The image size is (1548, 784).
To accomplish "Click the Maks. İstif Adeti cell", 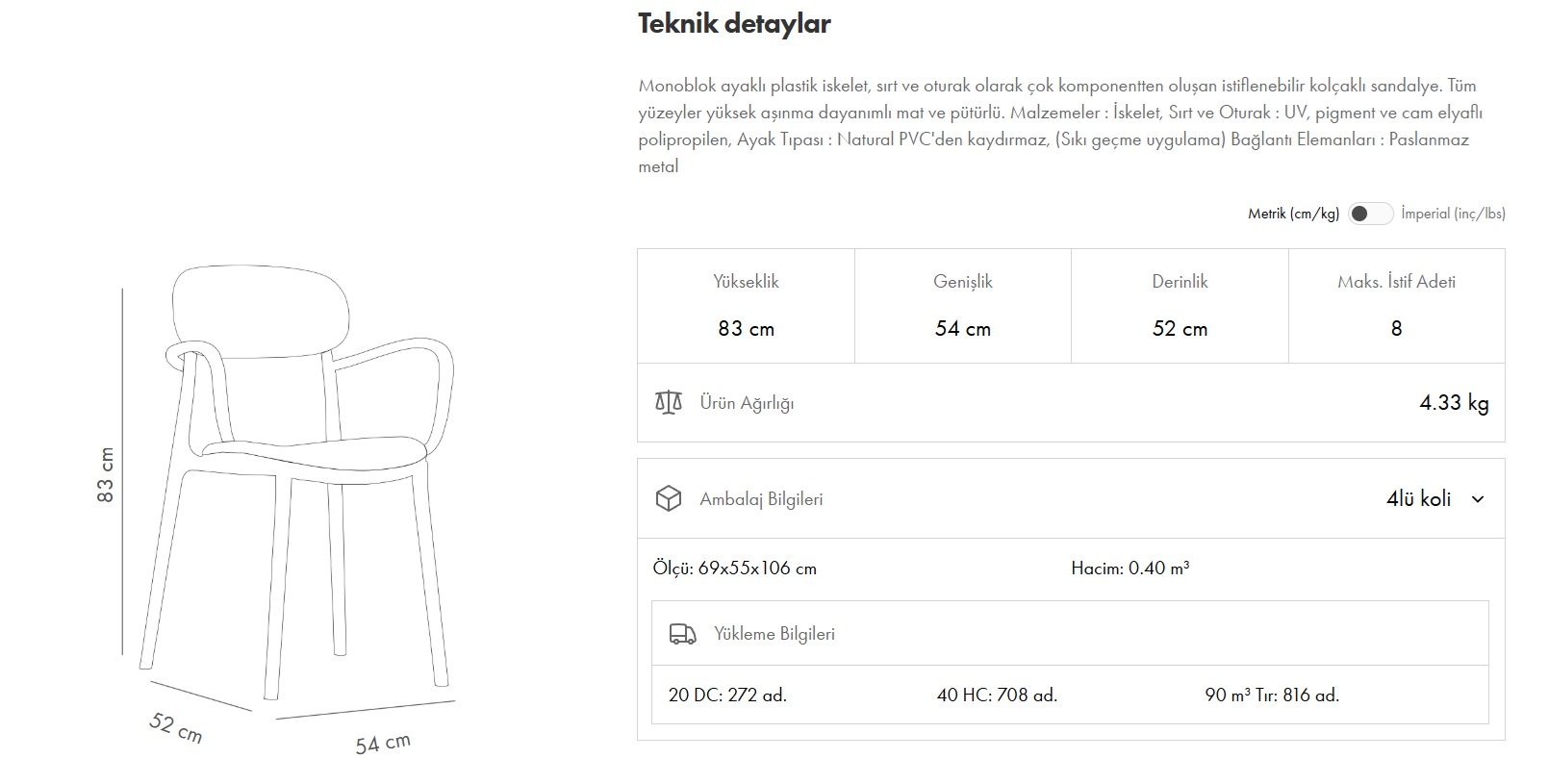I will click(x=1397, y=306).
